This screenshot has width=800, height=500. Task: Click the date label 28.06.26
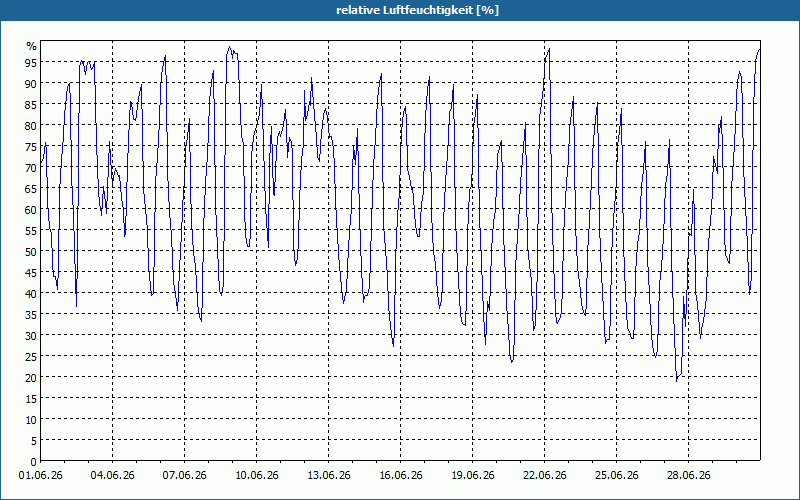pos(688,475)
